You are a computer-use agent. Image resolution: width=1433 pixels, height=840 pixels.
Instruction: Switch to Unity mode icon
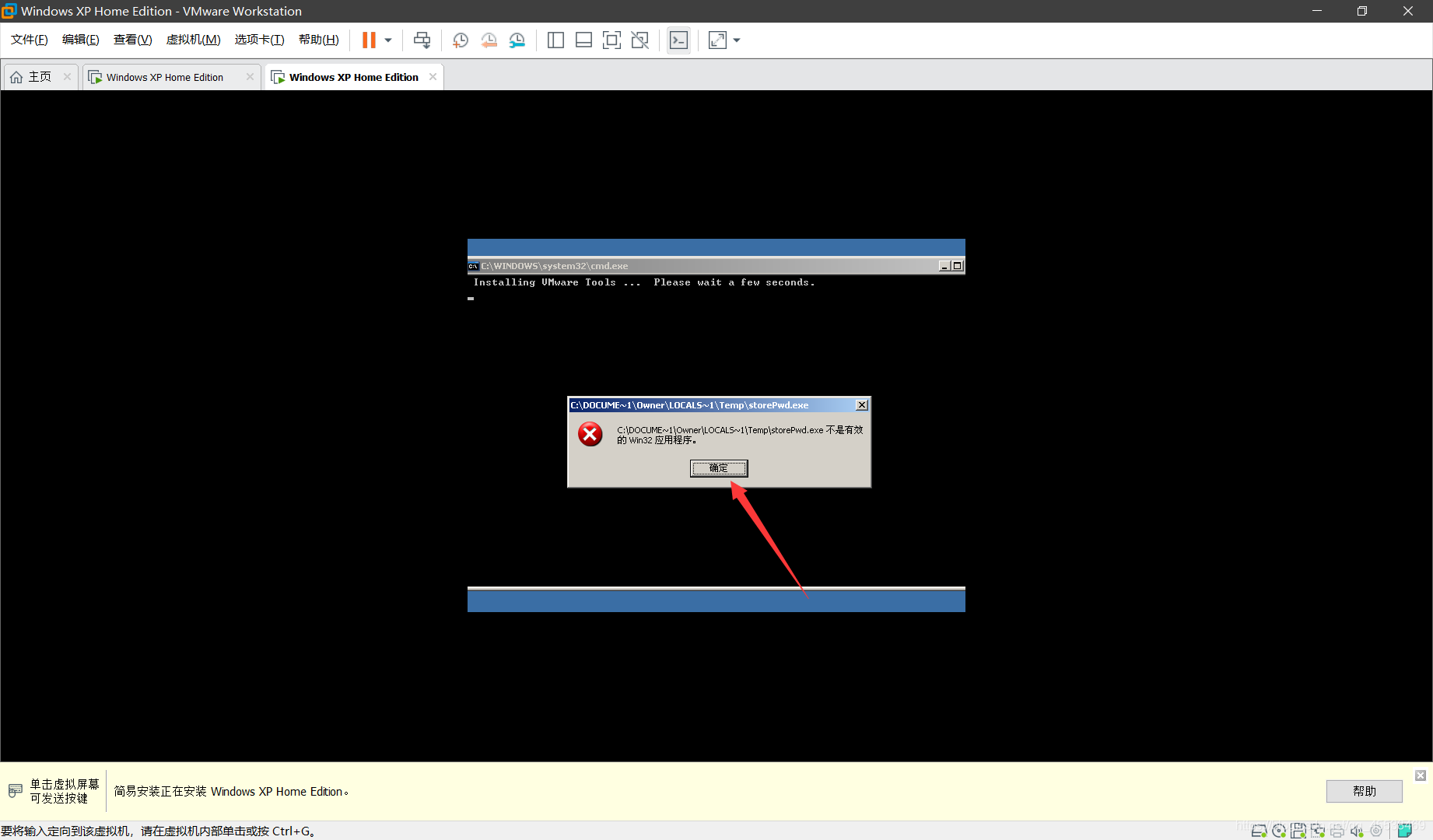(639, 40)
